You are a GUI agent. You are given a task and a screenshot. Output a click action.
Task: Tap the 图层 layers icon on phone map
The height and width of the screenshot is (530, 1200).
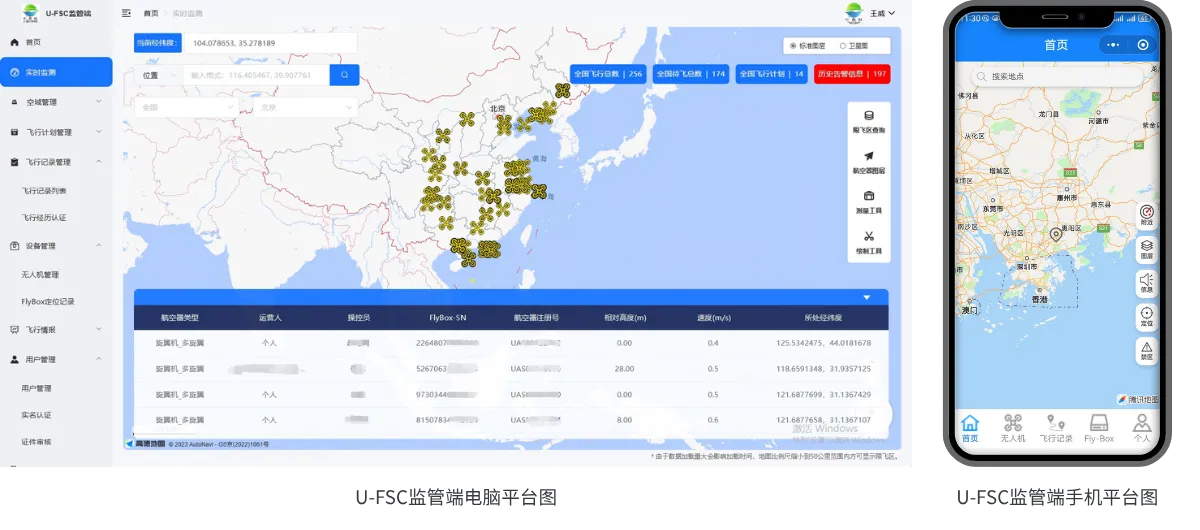tap(1147, 248)
